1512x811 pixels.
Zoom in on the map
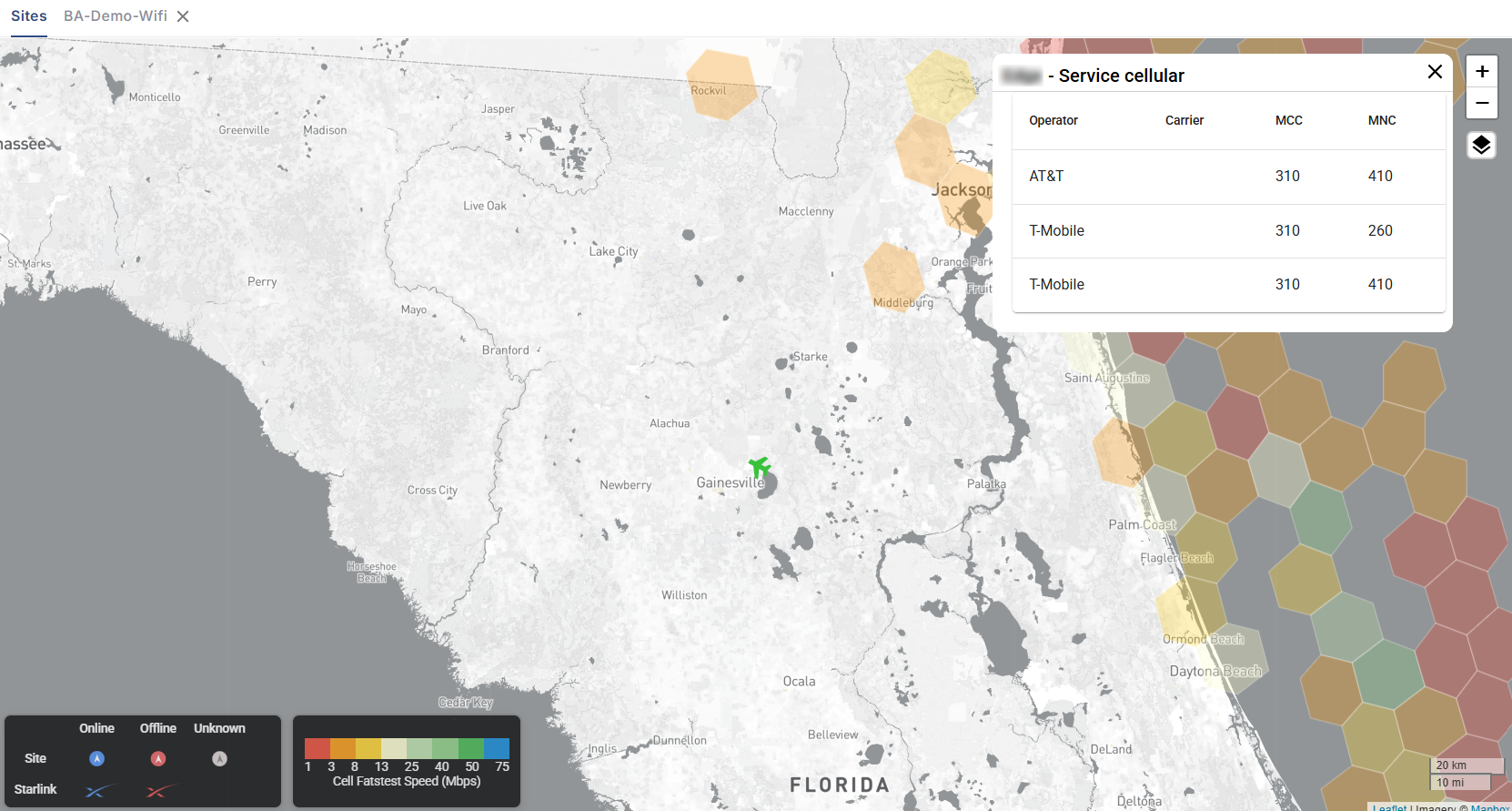coord(1481,71)
